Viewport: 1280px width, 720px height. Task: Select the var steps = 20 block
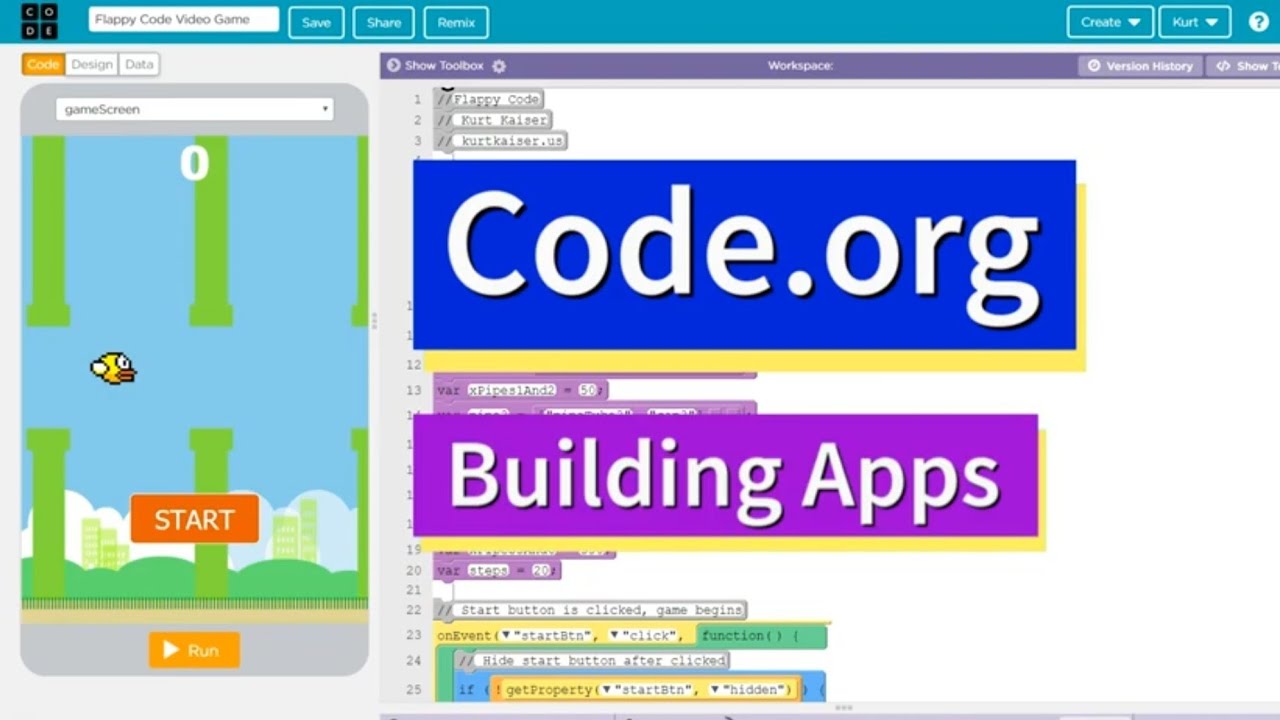point(498,570)
